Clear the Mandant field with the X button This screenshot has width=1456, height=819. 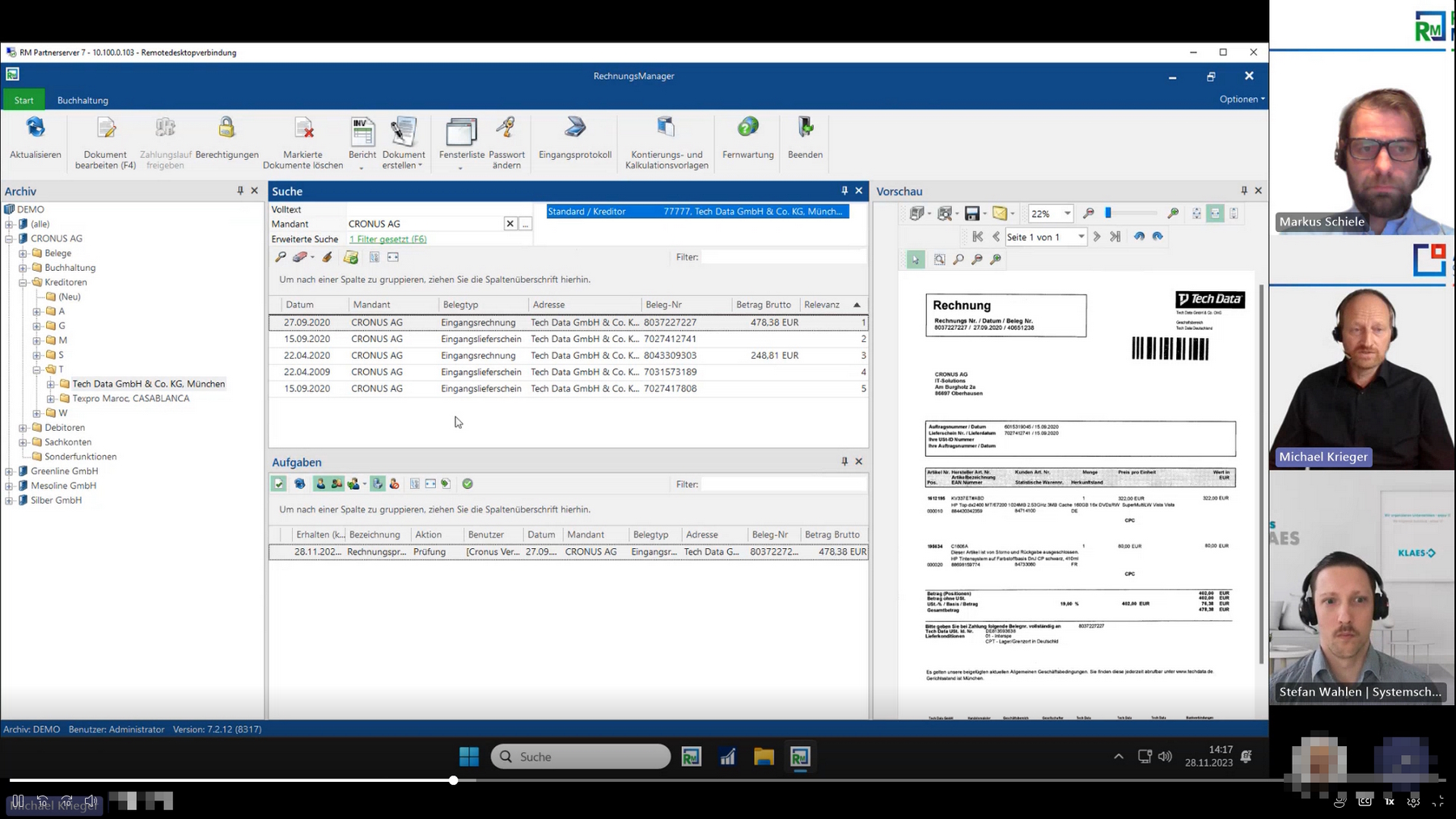coord(510,224)
